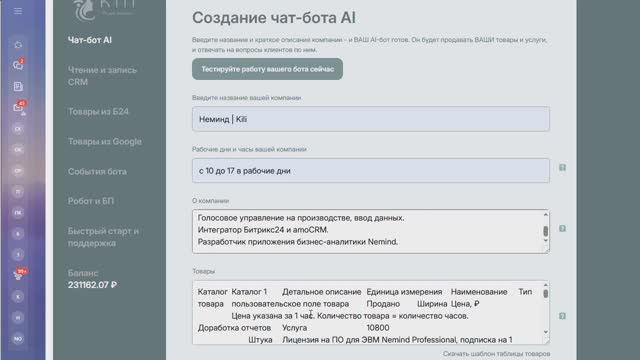Open the Чат-бот AI menu item

(x=90, y=40)
